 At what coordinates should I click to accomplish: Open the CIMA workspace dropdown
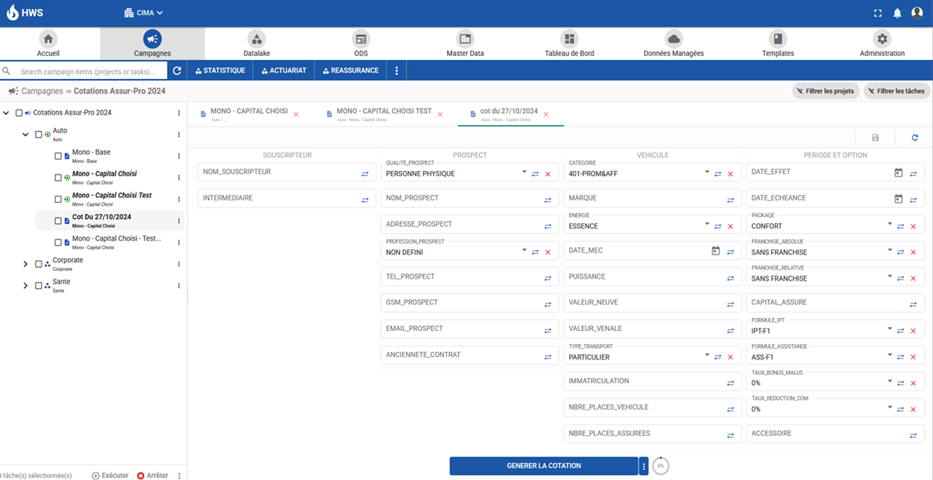point(143,13)
